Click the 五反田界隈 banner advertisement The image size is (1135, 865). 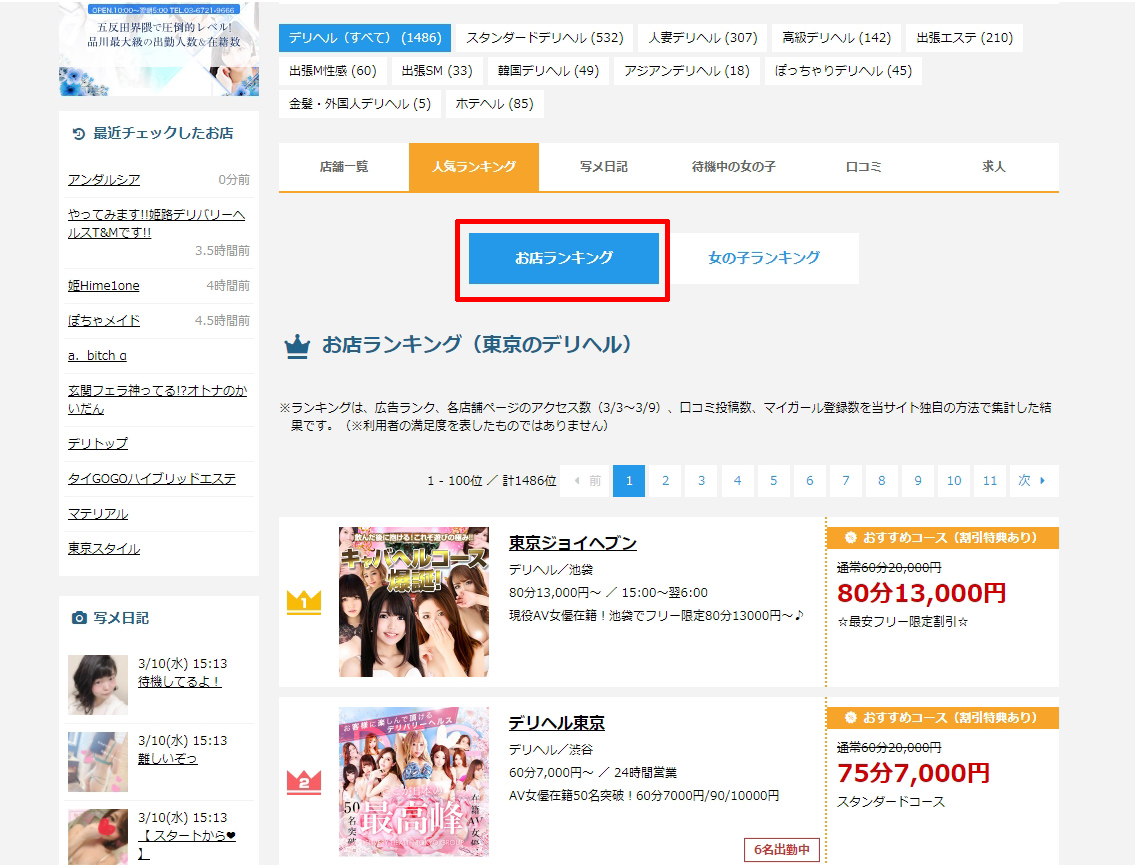(159, 49)
